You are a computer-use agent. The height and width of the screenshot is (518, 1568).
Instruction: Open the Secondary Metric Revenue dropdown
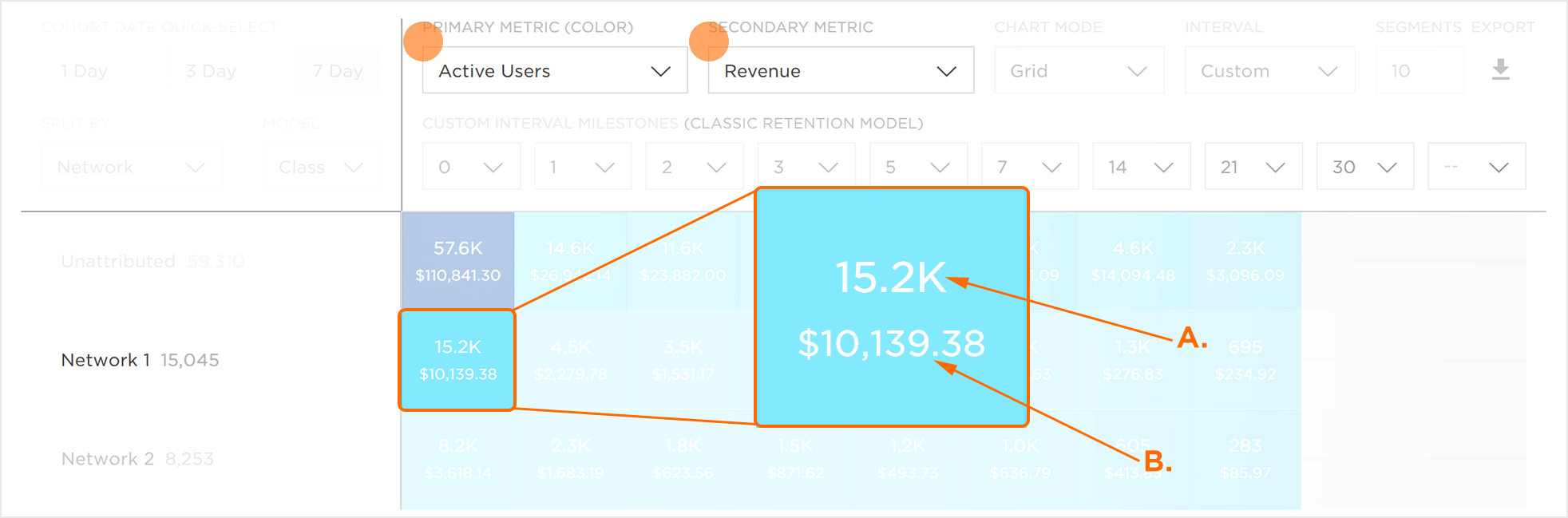[x=840, y=71]
